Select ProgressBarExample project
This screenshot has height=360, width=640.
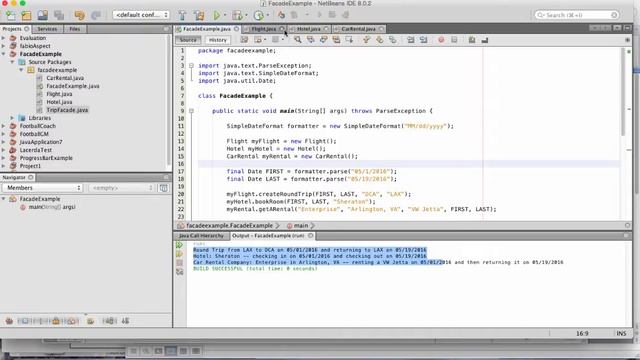click(x=46, y=158)
